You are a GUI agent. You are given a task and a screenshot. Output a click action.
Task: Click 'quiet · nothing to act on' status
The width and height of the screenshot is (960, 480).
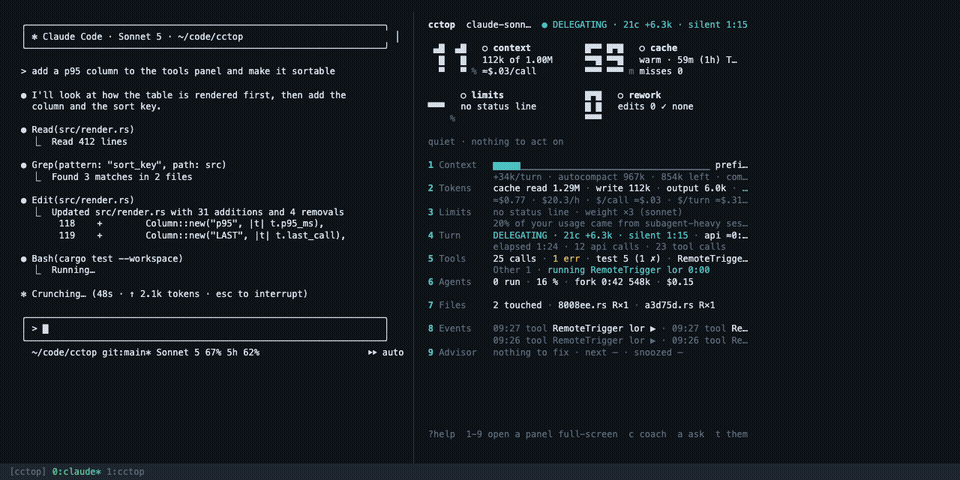click(x=496, y=142)
